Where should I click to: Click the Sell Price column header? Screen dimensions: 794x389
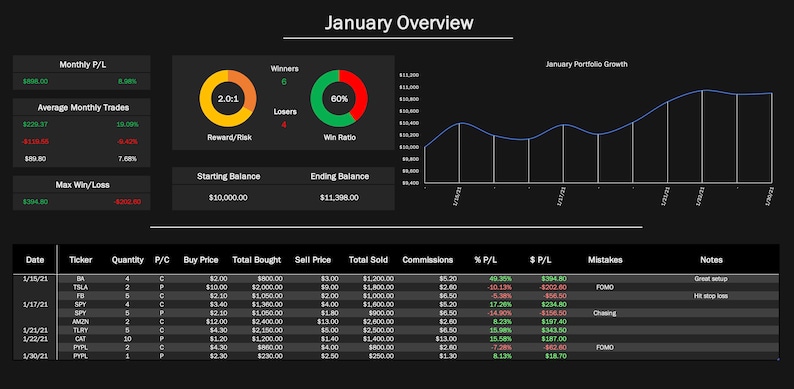pos(313,260)
